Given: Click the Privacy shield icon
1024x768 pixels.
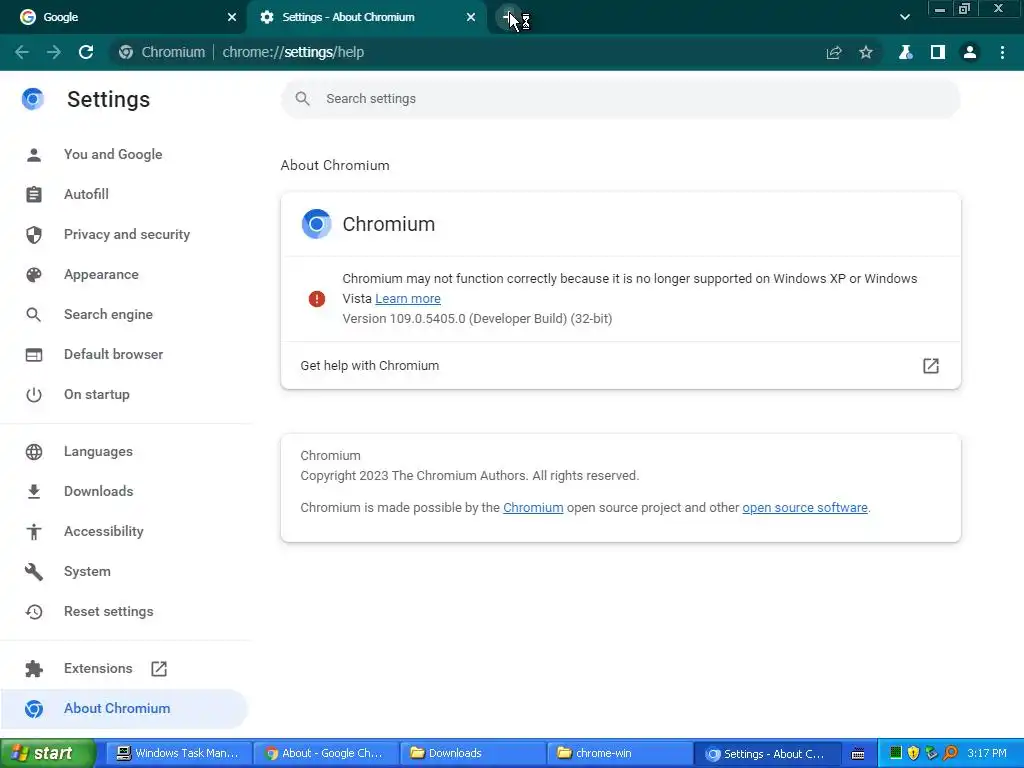Looking at the screenshot, I should [34, 234].
